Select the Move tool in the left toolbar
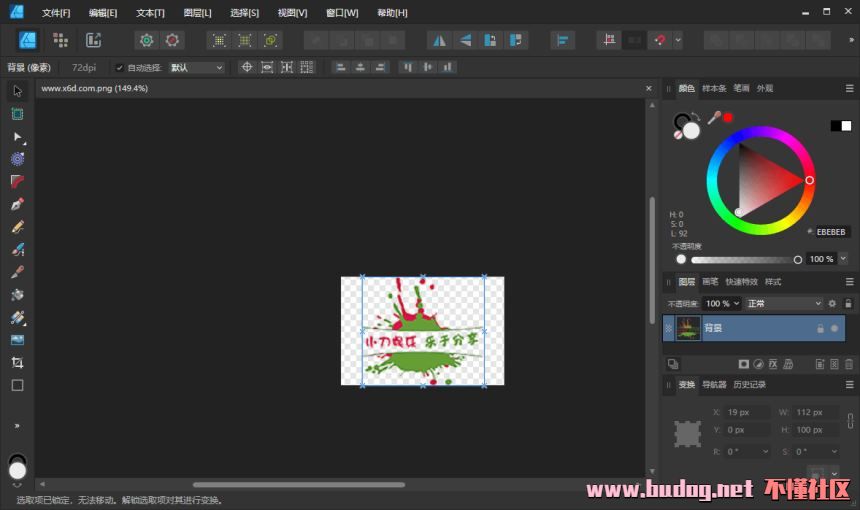 pyautogui.click(x=17, y=91)
